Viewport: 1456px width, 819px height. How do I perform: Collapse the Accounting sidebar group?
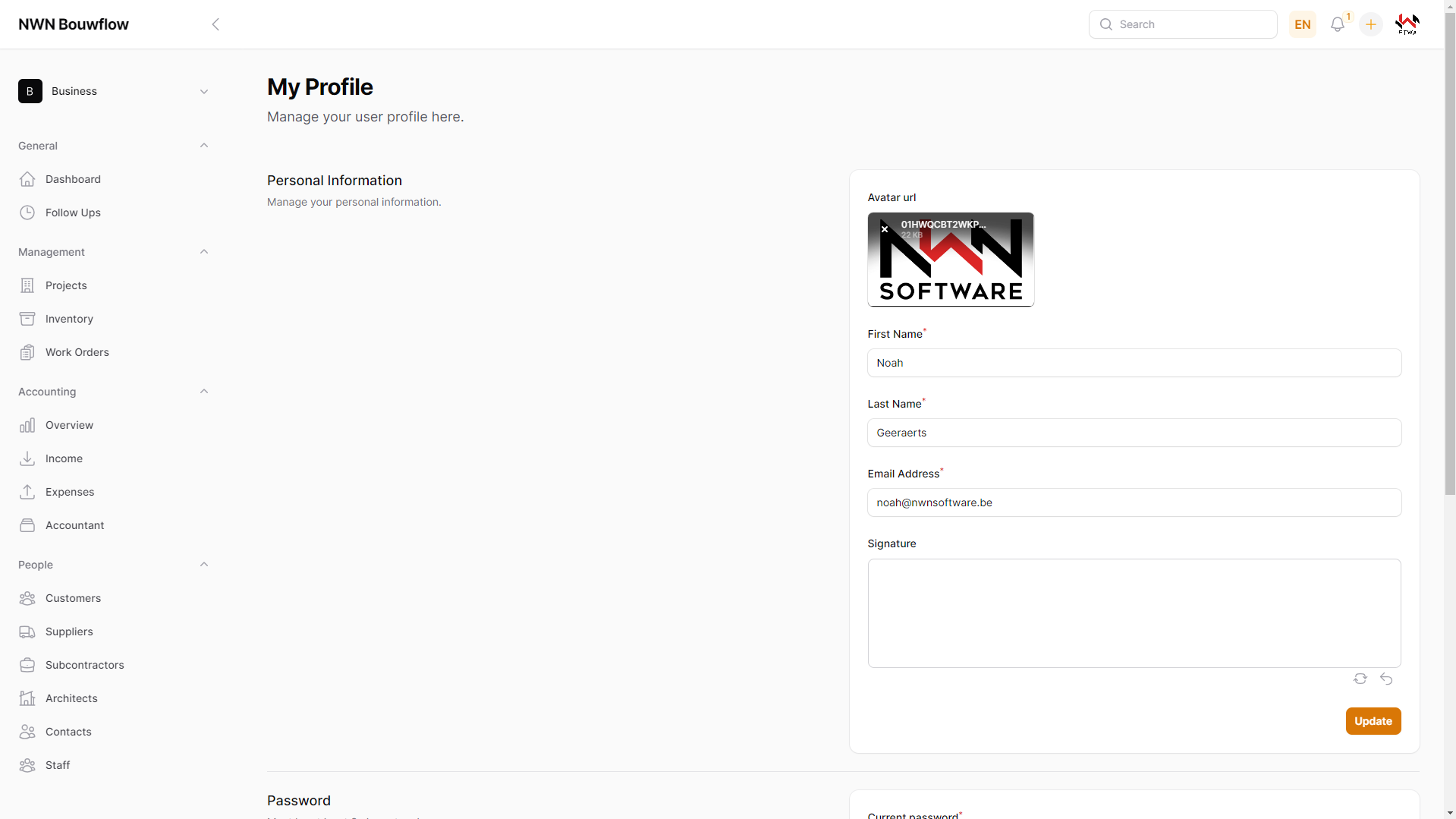pyautogui.click(x=203, y=392)
